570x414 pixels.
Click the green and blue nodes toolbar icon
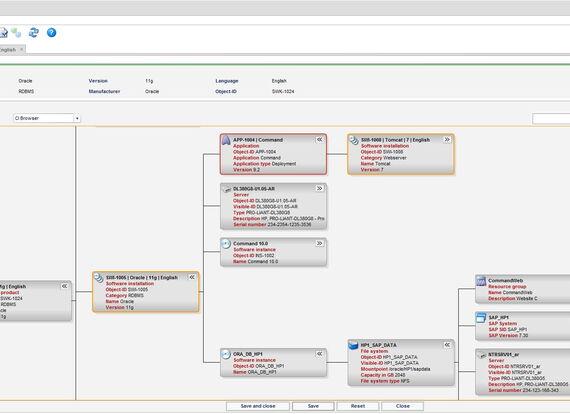[16, 33]
